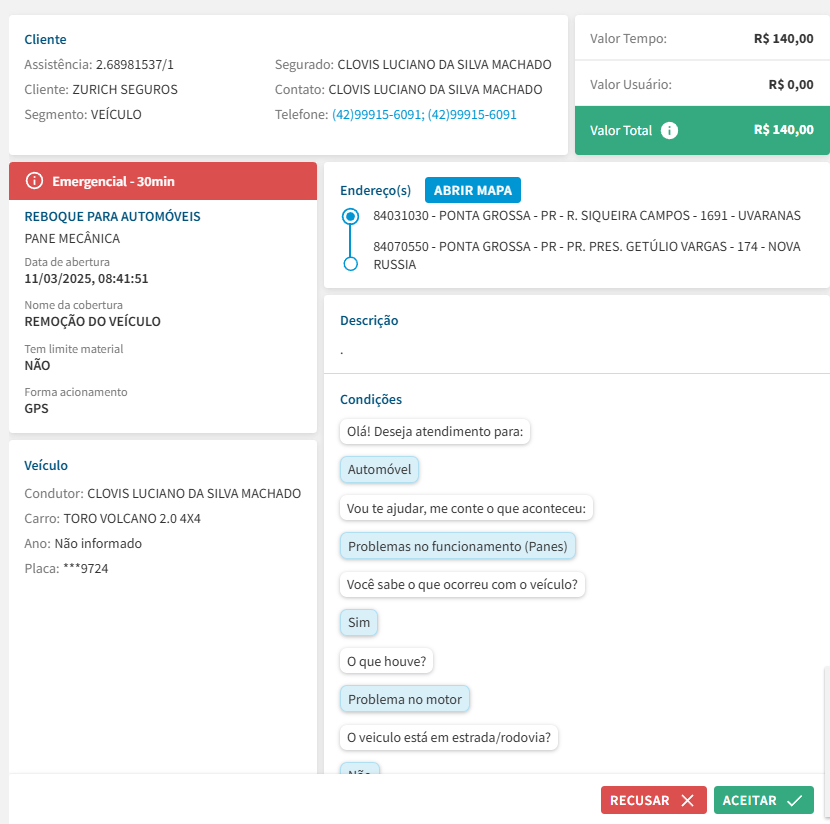Click the RECUSAR button text
Viewport: 830px width, 824px height.
coord(639,800)
